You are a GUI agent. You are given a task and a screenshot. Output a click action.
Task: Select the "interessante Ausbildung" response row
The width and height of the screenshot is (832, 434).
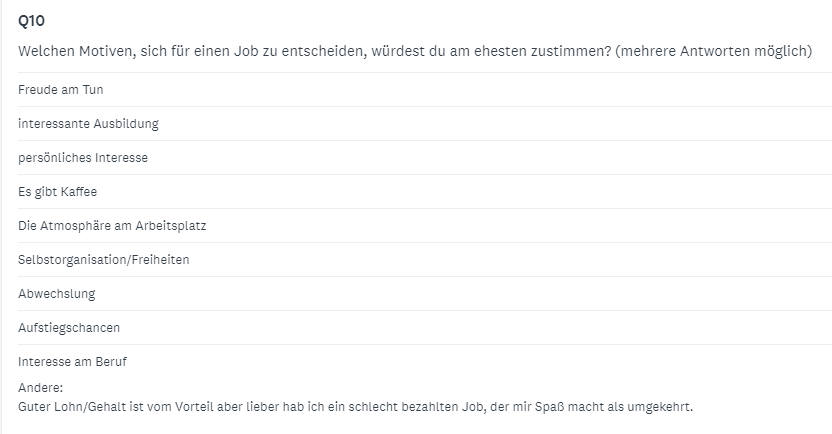click(88, 124)
